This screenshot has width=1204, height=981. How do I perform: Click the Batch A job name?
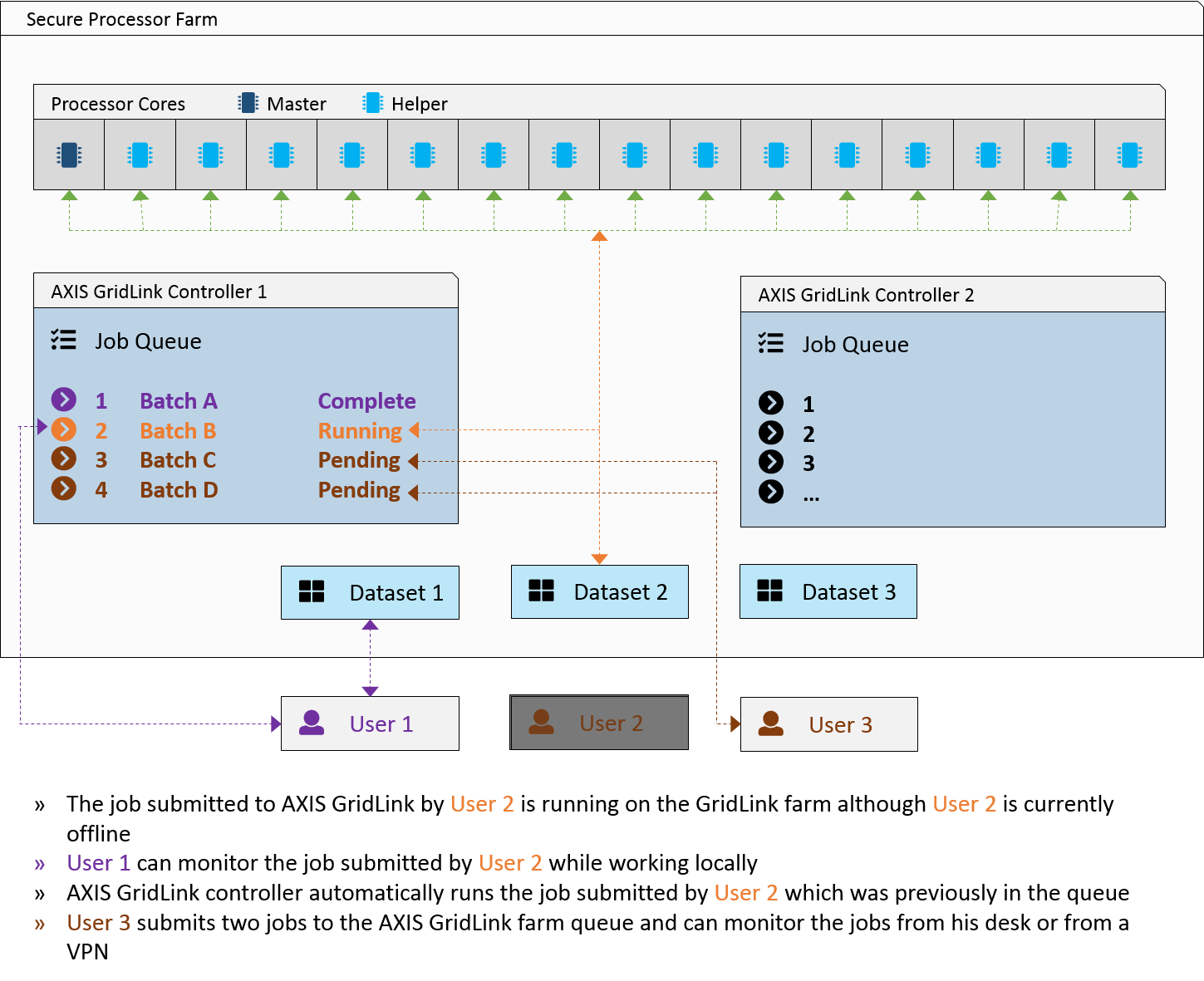click(x=179, y=401)
